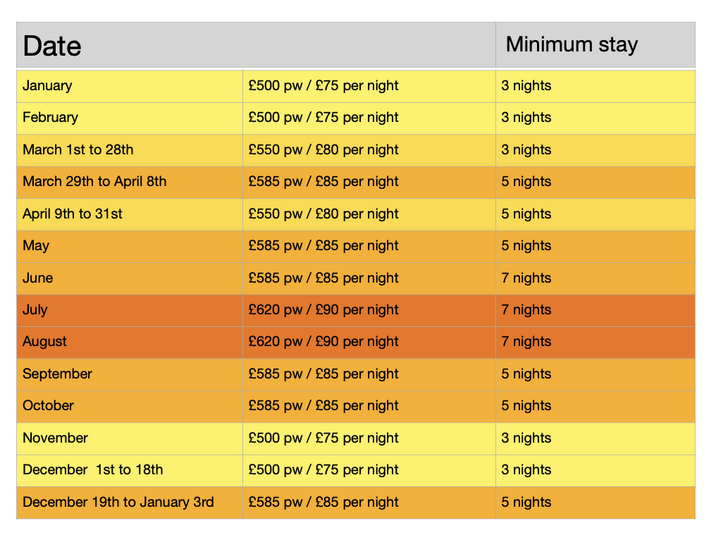Click the March 1st to 28th cell
Viewport: 716px width, 542px height.
[78, 150]
